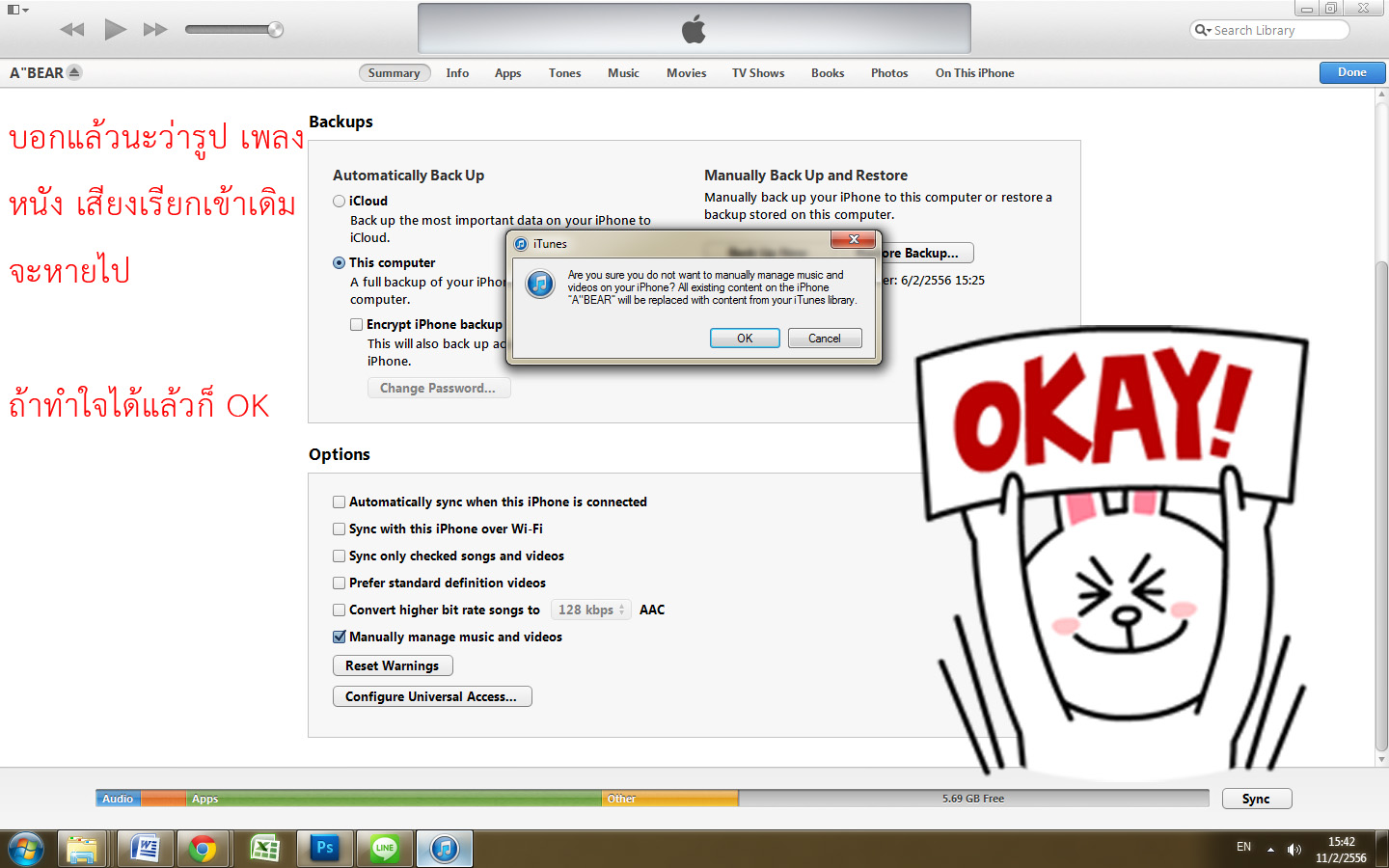Viewport: 1389px width, 868px height.
Task: Enable Sync only checked songs and videos
Action: point(340,556)
